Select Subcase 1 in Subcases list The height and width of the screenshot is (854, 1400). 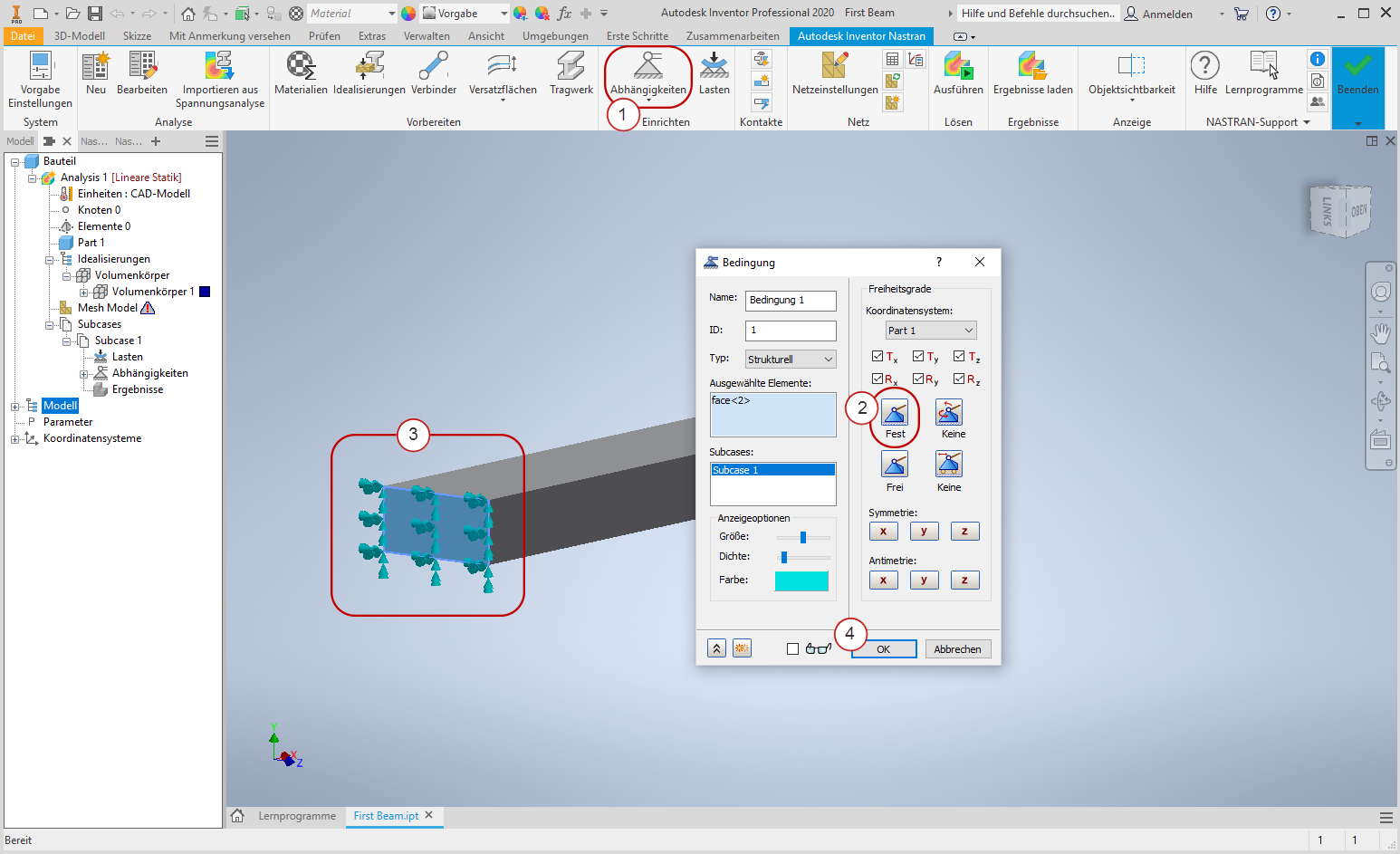(772, 470)
